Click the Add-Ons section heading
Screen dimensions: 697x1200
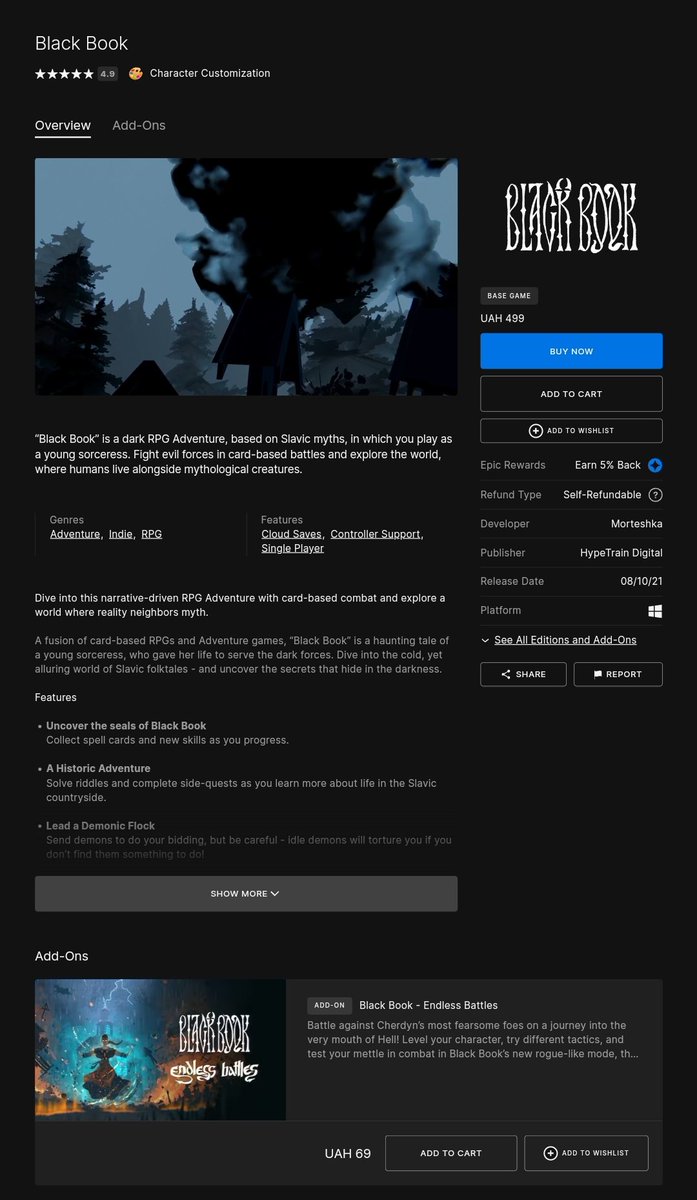[x=62, y=956]
